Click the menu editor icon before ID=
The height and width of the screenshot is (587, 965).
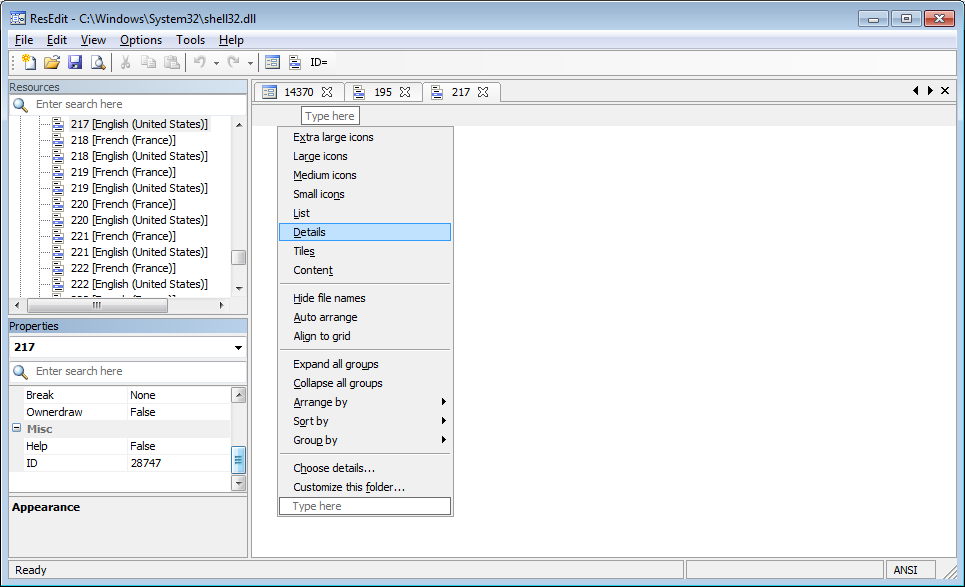[295, 63]
